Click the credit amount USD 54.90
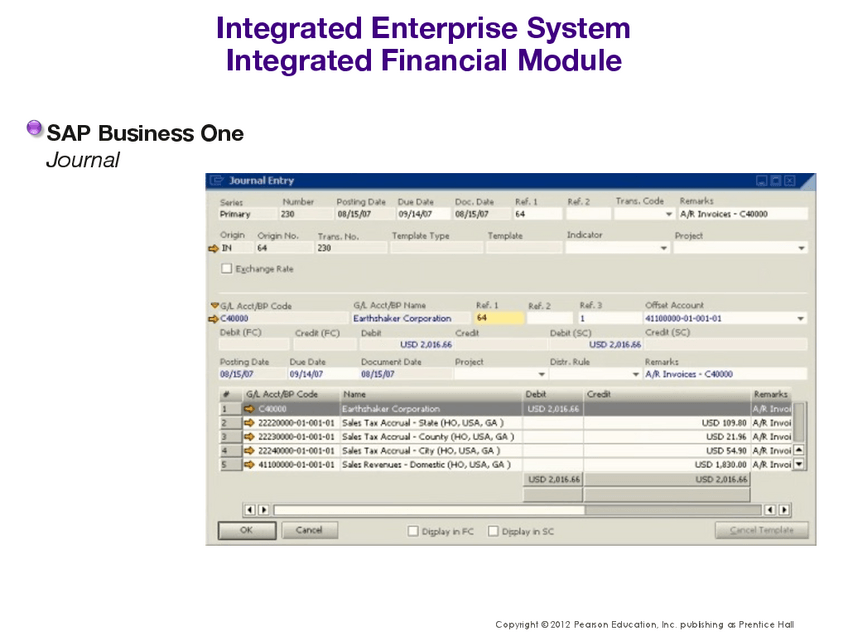 coord(726,450)
